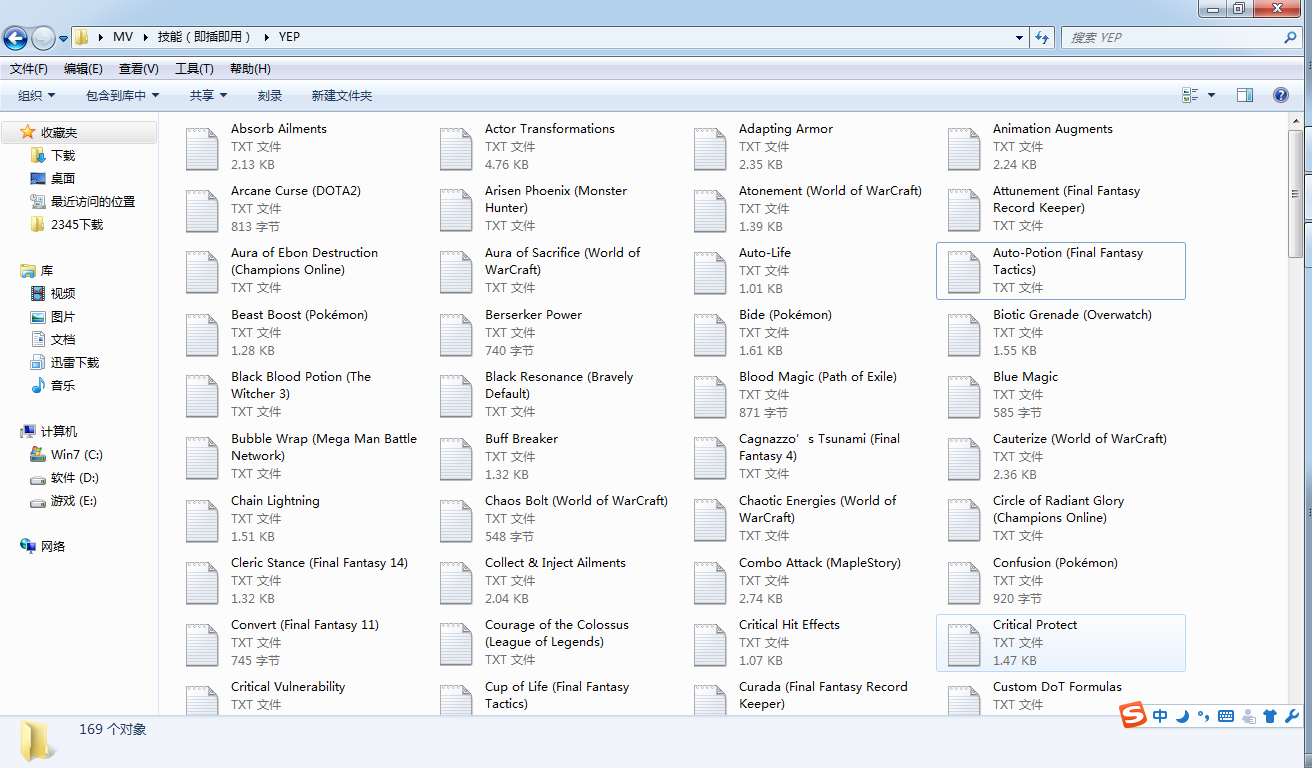The image size is (1312, 768).
Task: Select 网络 in the navigation pane
Action: point(53,546)
